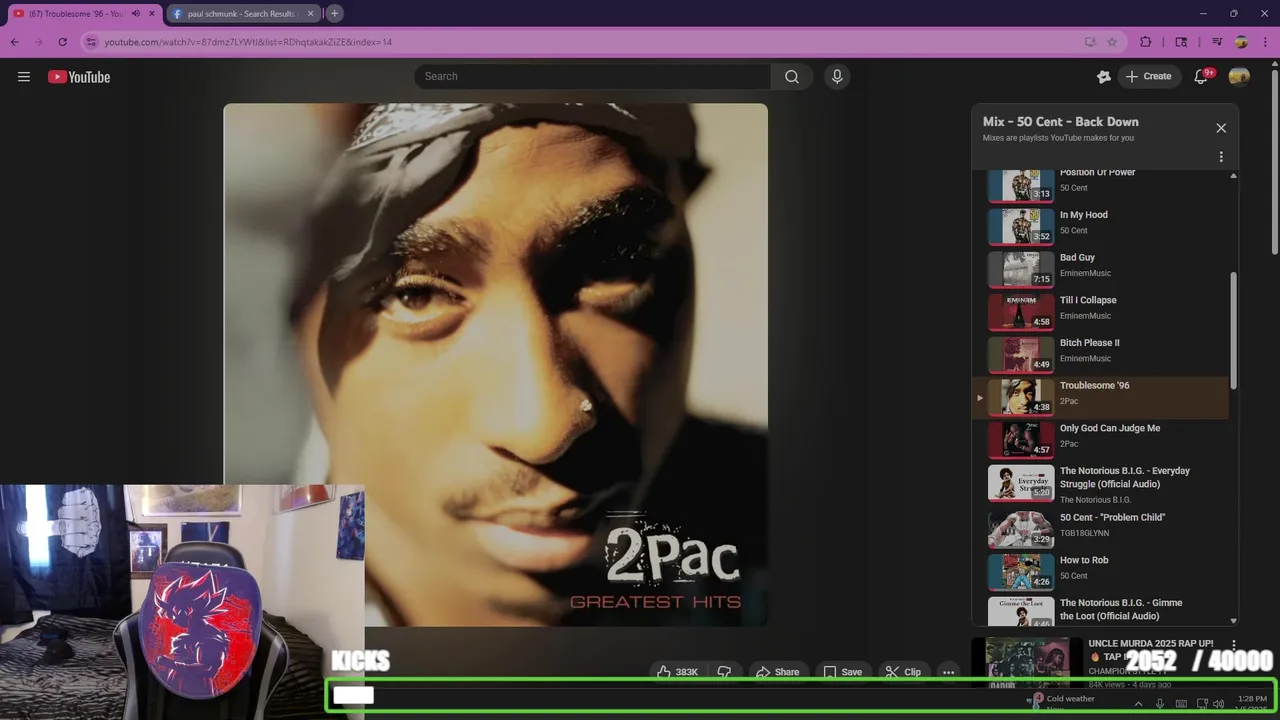
Task: Open the UNCLE MURDA 2025 RAP UP thumbnail
Action: pyautogui.click(x=1027, y=662)
